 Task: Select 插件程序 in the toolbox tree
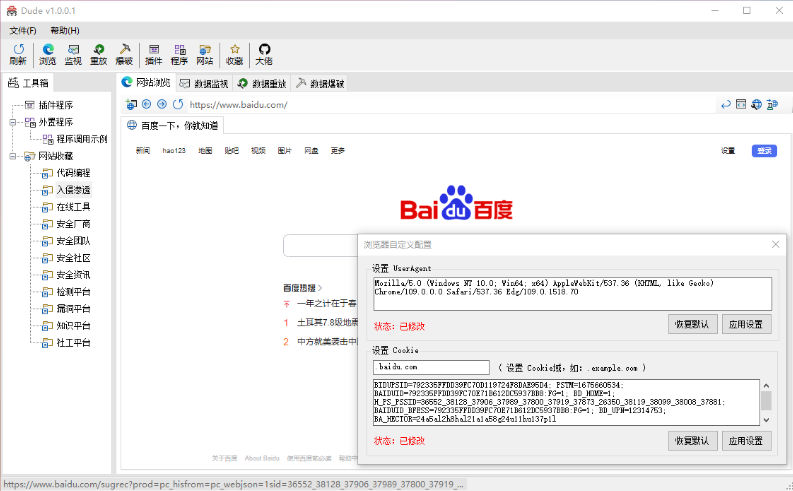coord(56,105)
